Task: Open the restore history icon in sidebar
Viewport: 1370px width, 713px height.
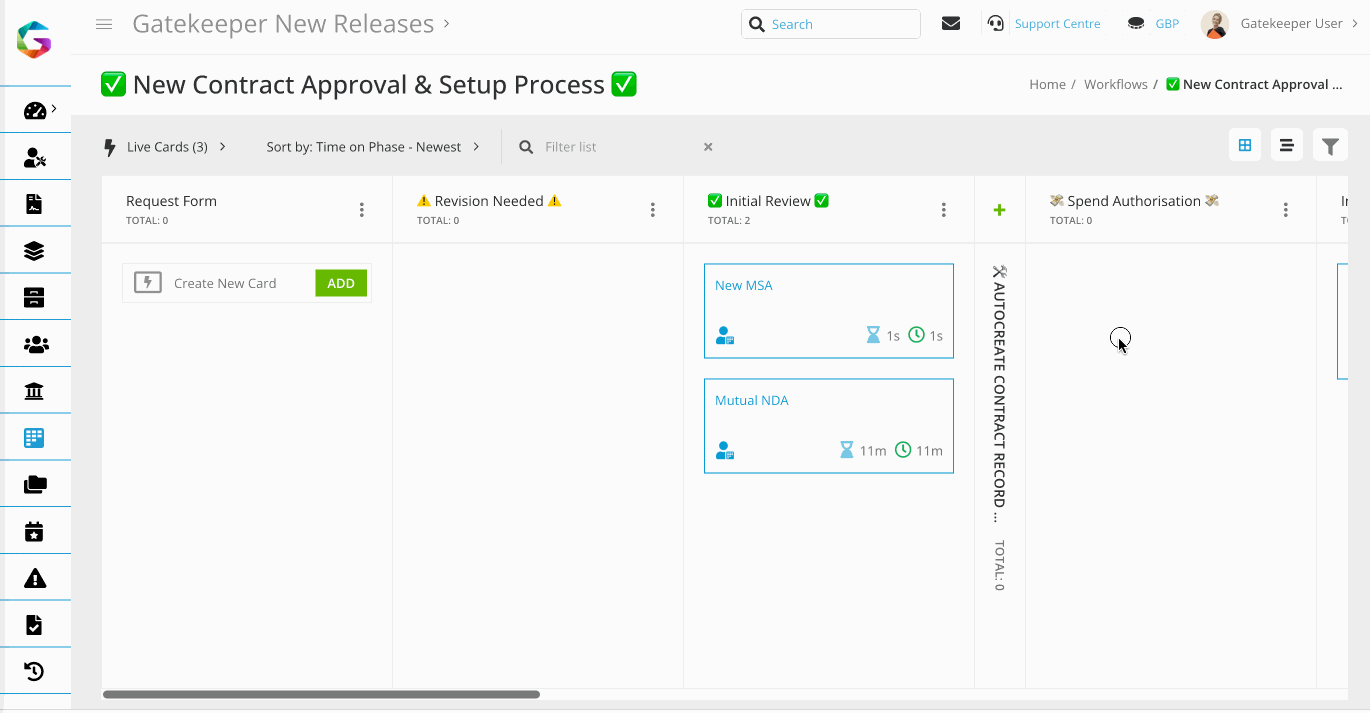Action: point(34,670)
